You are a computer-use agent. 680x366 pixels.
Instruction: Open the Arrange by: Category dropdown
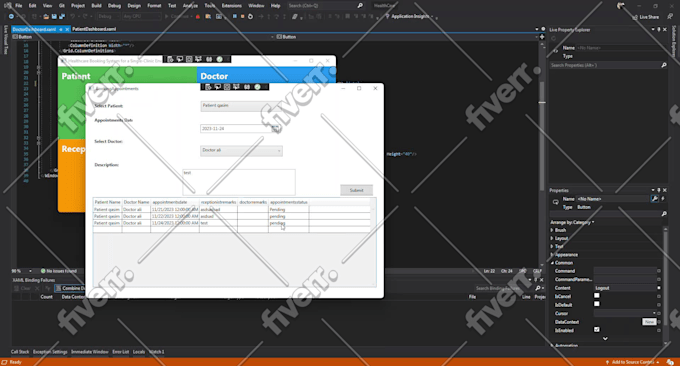coord(572,222)
